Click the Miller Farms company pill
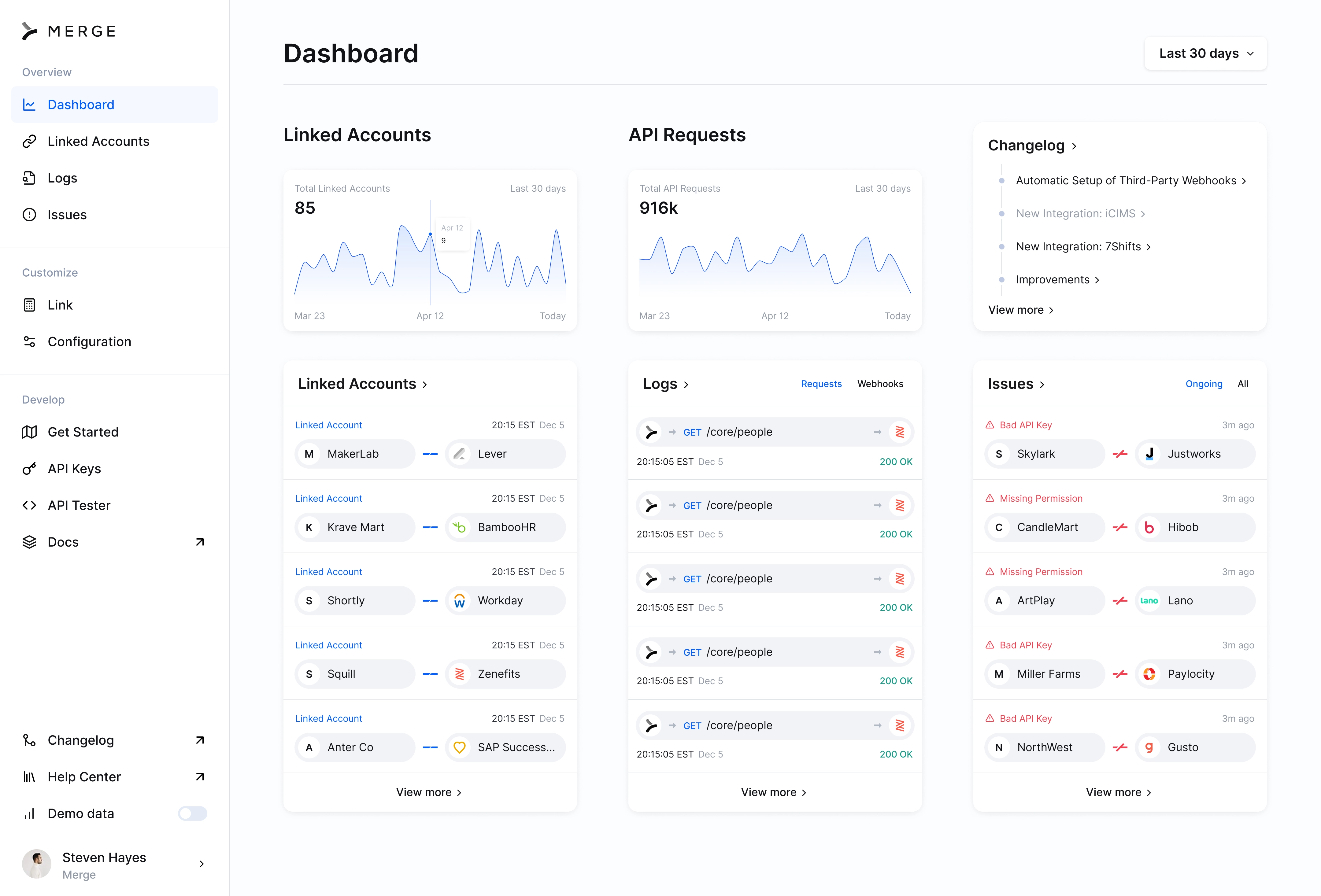This screenshot has width=1321, height=896. 1045,674
